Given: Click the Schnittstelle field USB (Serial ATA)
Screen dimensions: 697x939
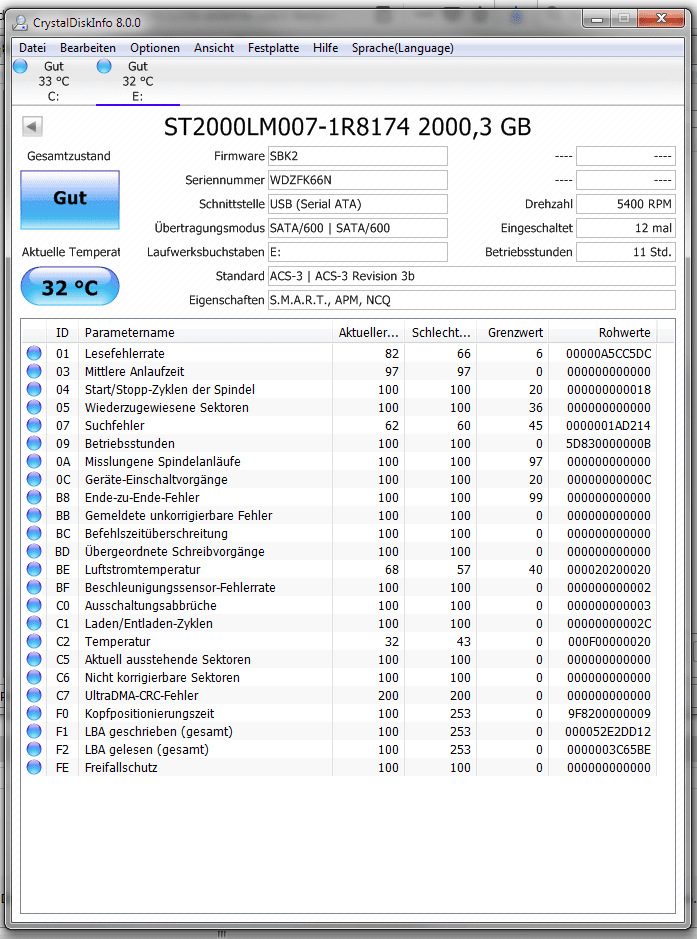Looking at the screenshot, I should coord(357,204).
